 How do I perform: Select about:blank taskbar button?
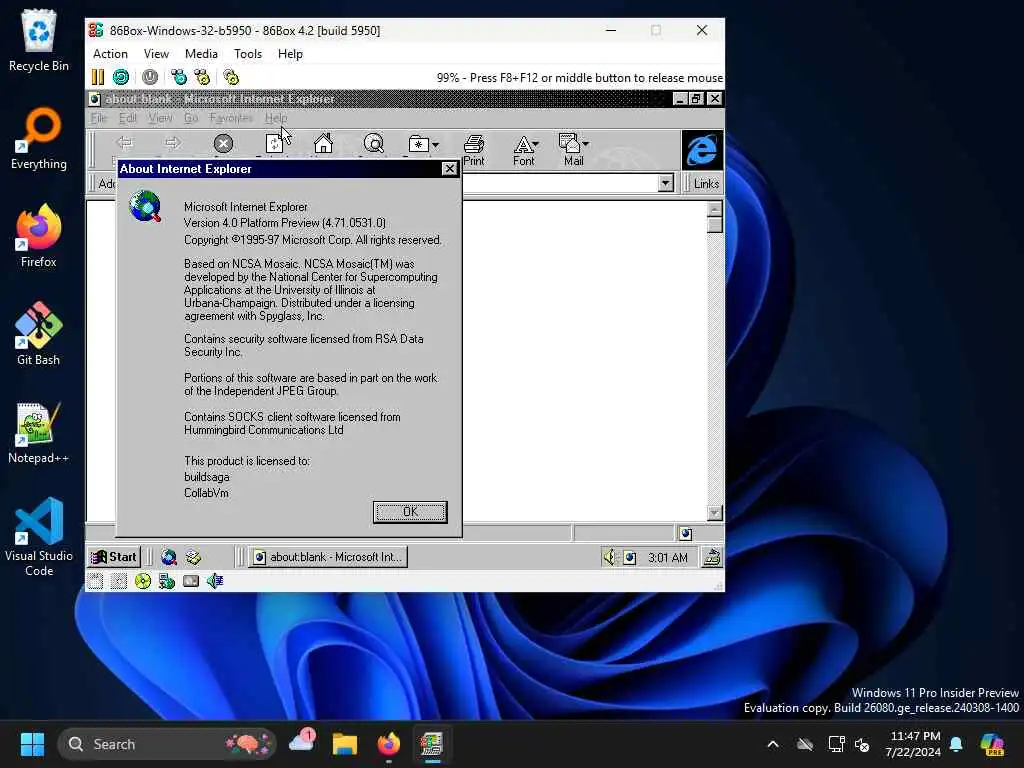[x=329, y=557]
